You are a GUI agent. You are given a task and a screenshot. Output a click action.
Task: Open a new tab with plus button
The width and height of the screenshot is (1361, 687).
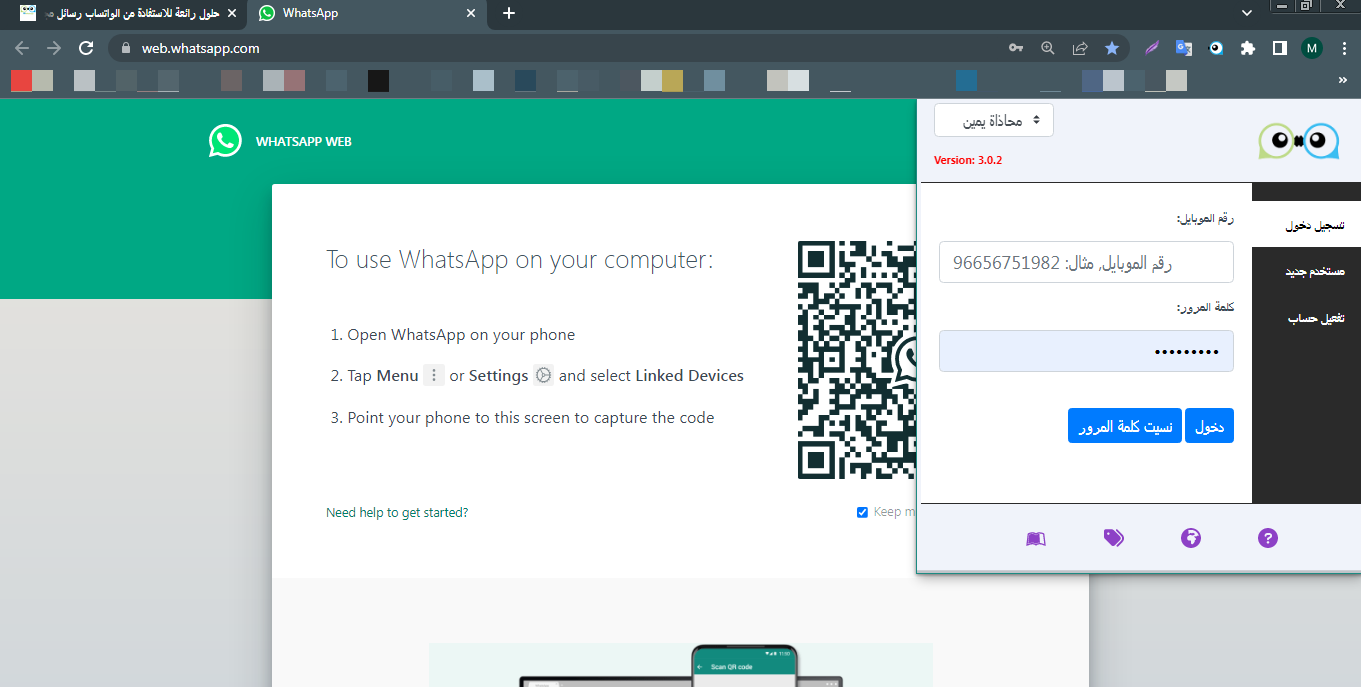point(509,13)
